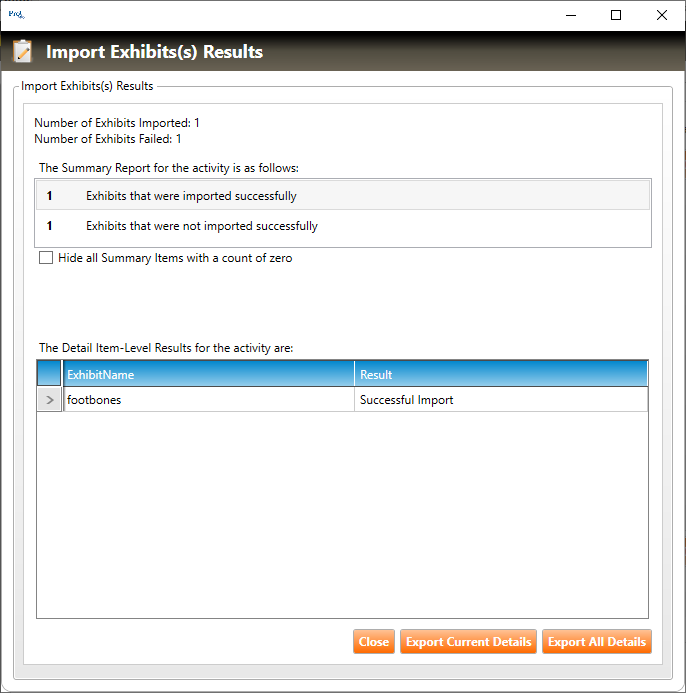This screenshot has width=686, height=693.
Task: Click the count for failed imports
Action: pos(49,226)
